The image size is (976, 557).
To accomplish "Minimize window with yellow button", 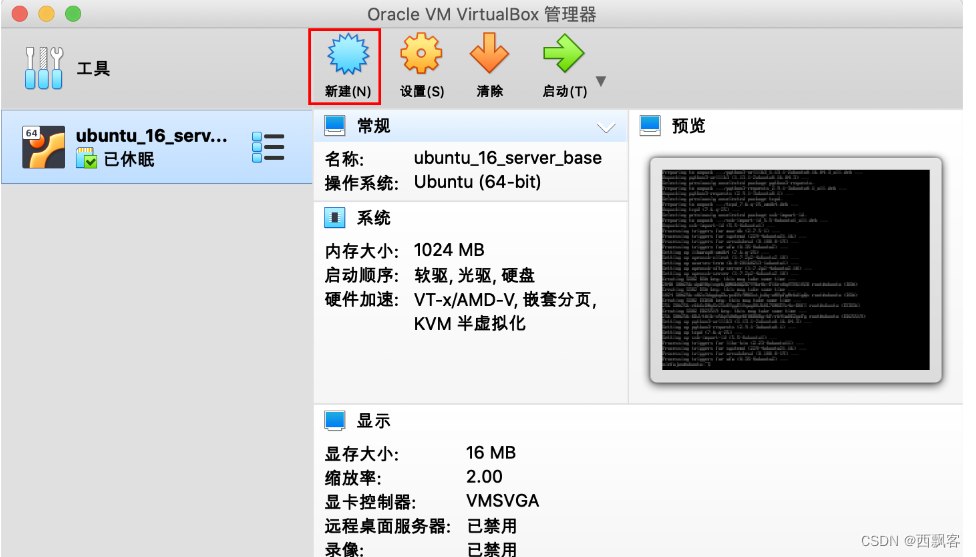I will tap(47, 13).
